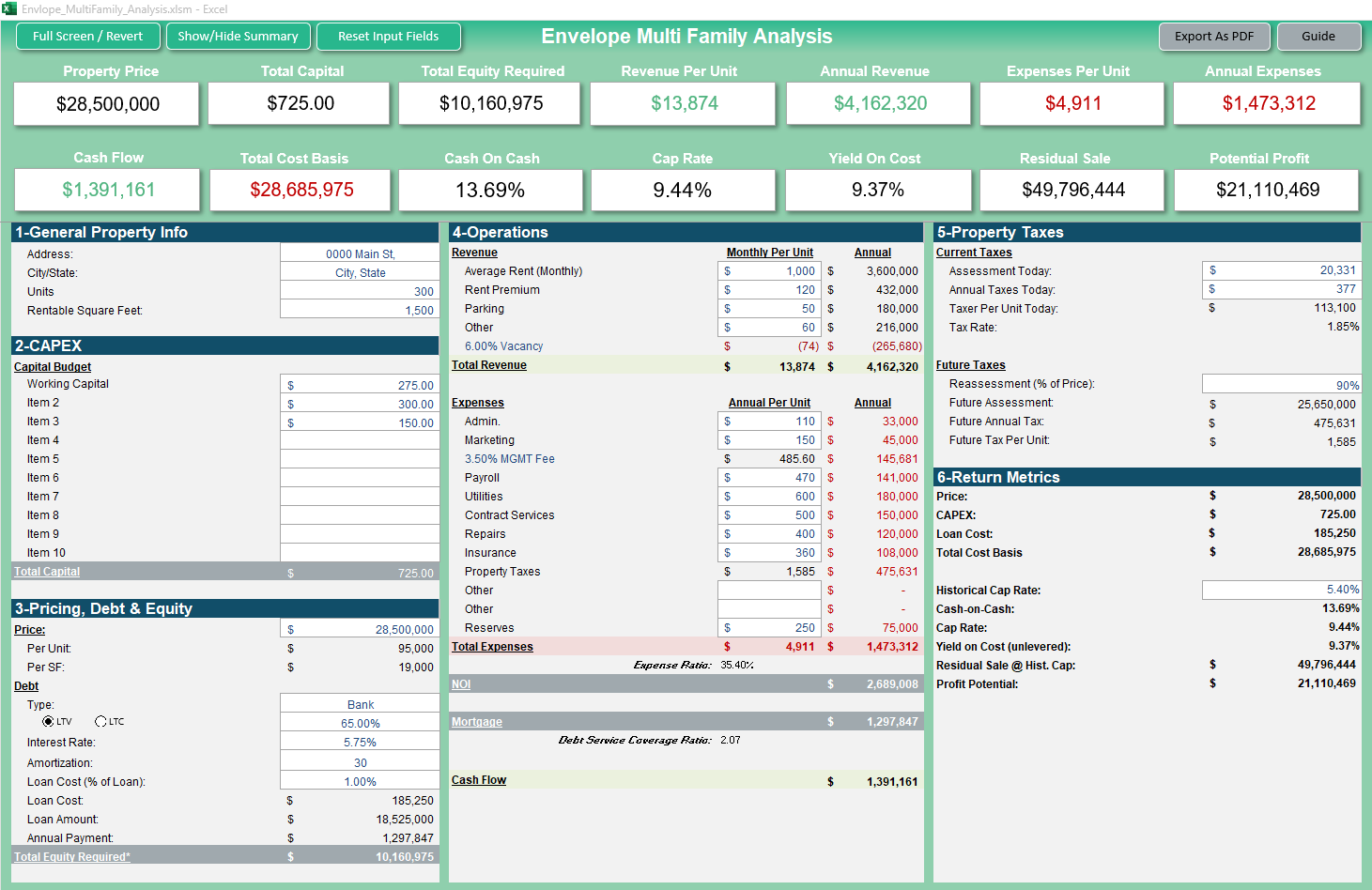
Task: Select the Debt Type cell showing Bank
Action: pos(360,704)
